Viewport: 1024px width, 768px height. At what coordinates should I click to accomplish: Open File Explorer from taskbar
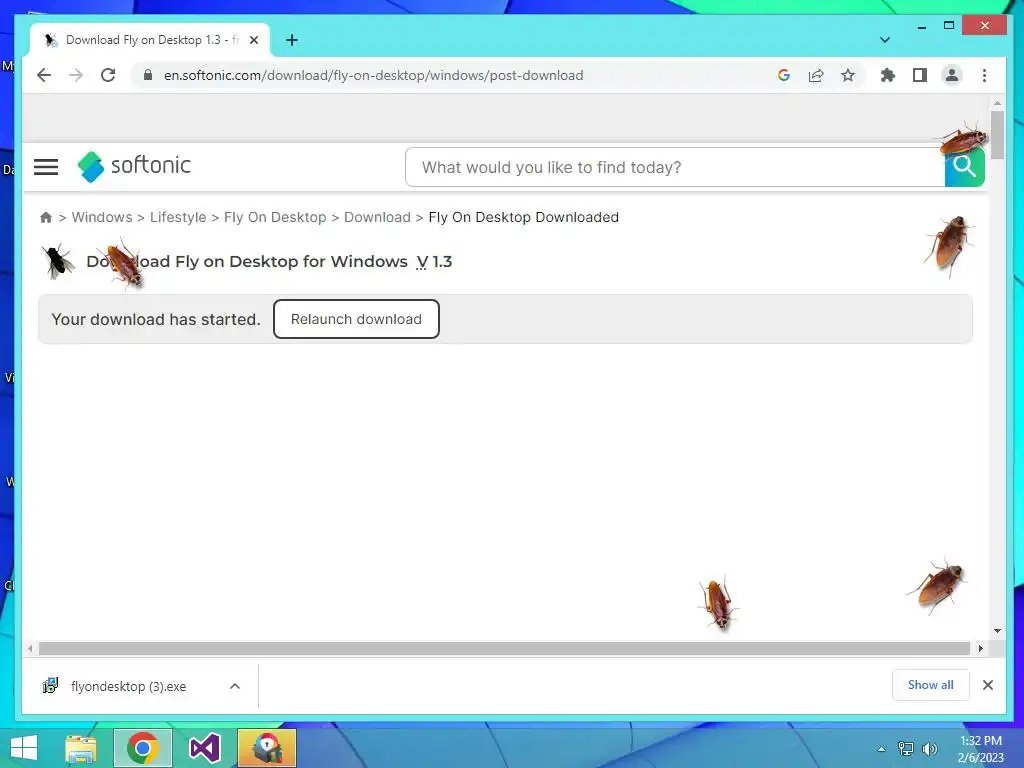pyautogui.click(x=81, y=748)
